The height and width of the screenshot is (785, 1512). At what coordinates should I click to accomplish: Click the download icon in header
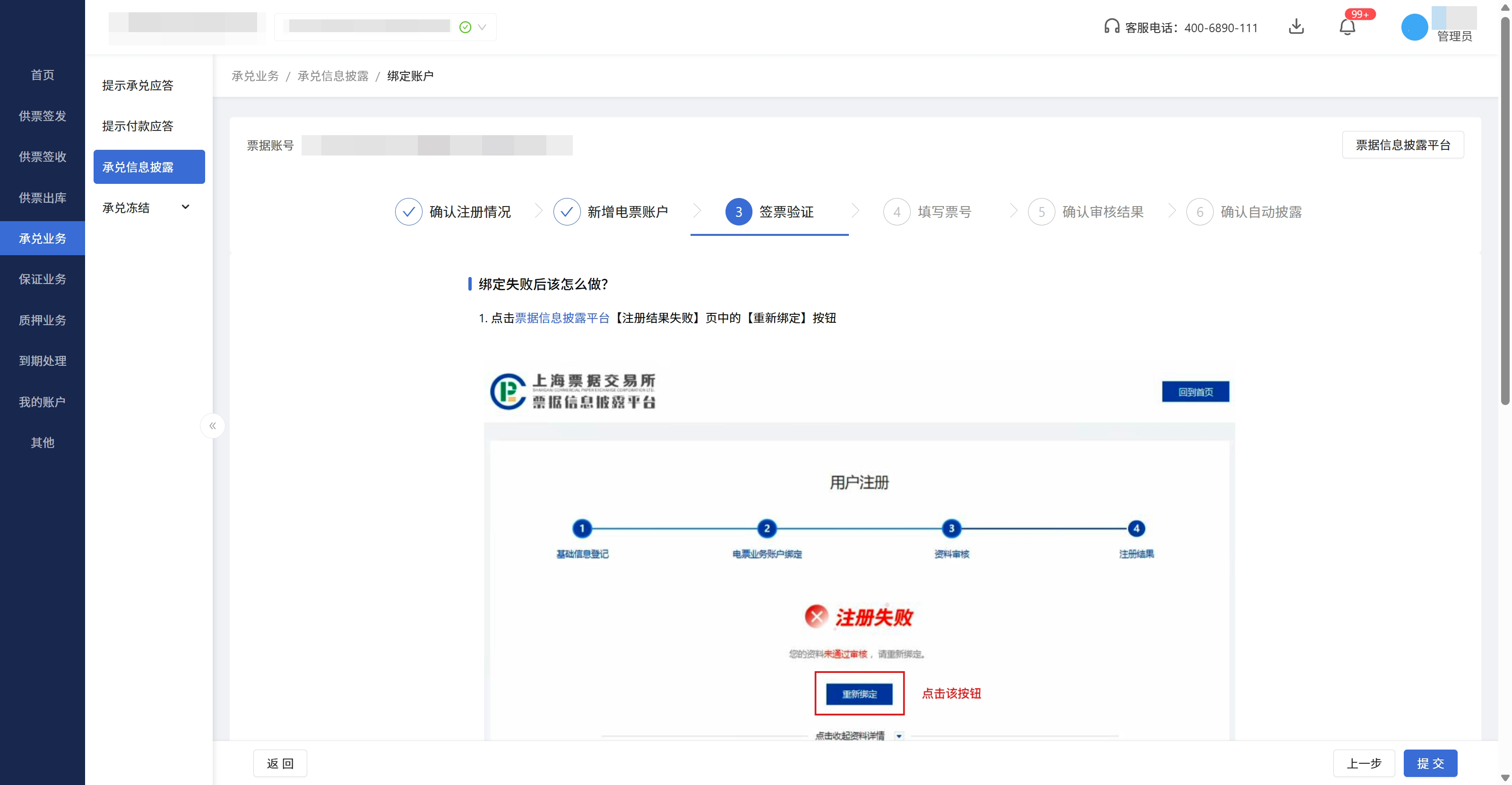1296,27
